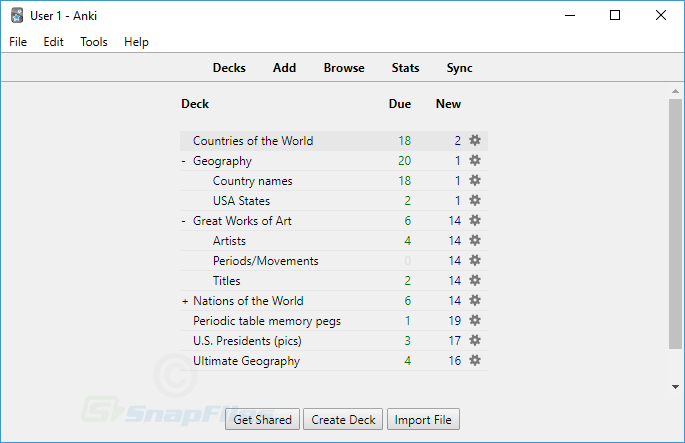Image resolution: width=685 pixels, height=443 pixels.
Task: Open options gear for Great Works of Art
Action: pos(475,221)
